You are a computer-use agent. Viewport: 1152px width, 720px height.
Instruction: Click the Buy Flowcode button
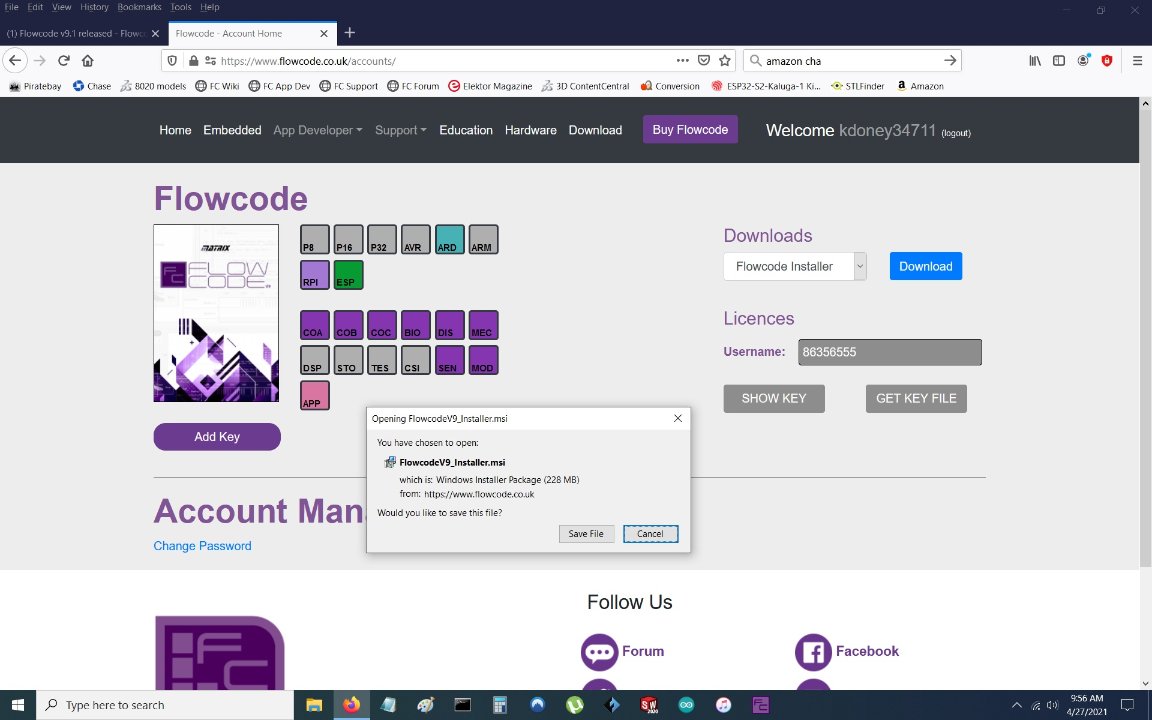coord(690,129)
